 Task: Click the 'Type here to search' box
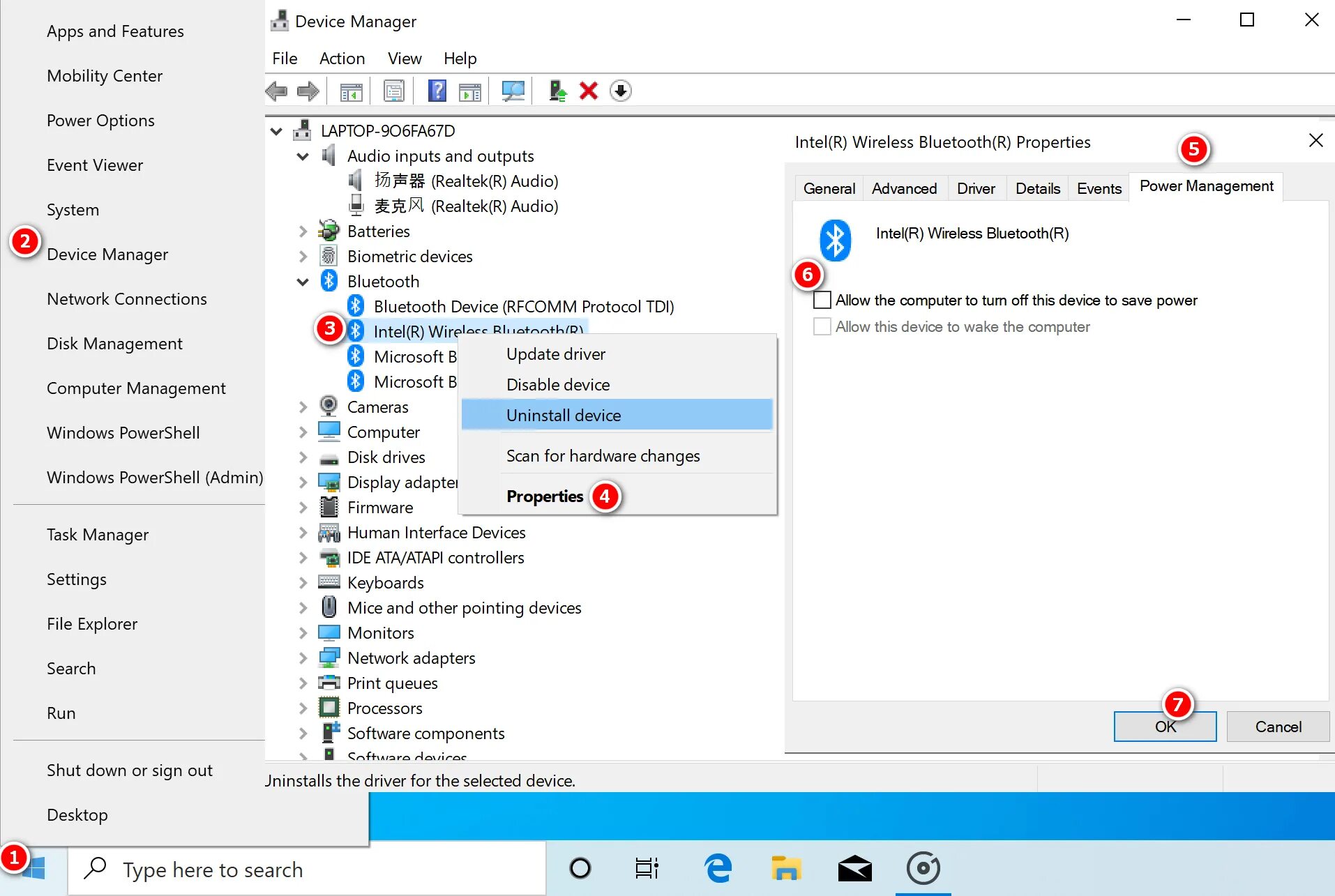307,869
